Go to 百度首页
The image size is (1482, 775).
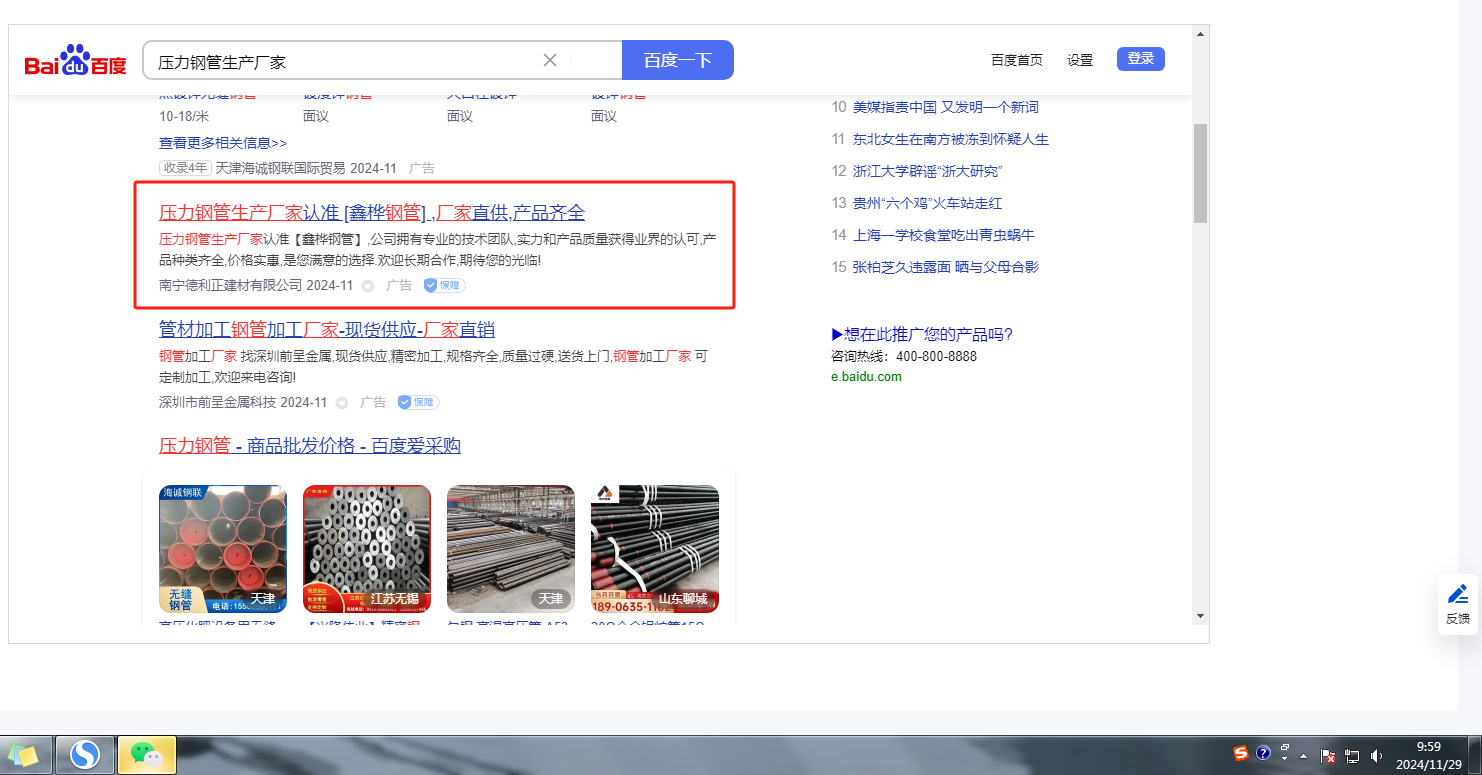(x=1017, y=60)
